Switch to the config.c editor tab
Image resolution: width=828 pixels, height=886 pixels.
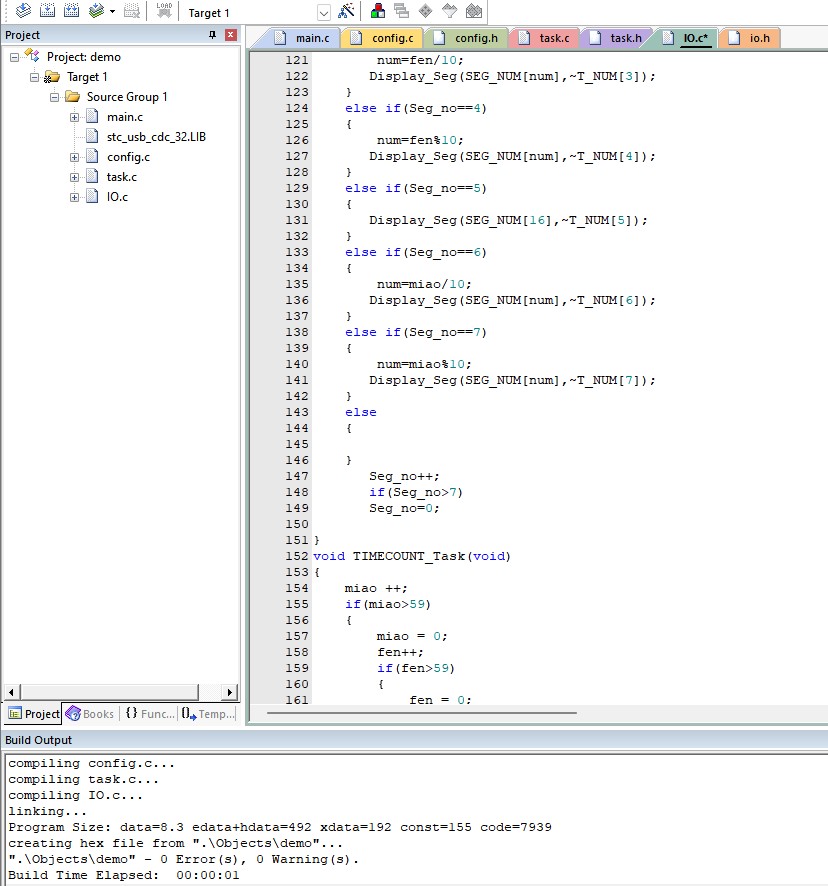(383, 38)
